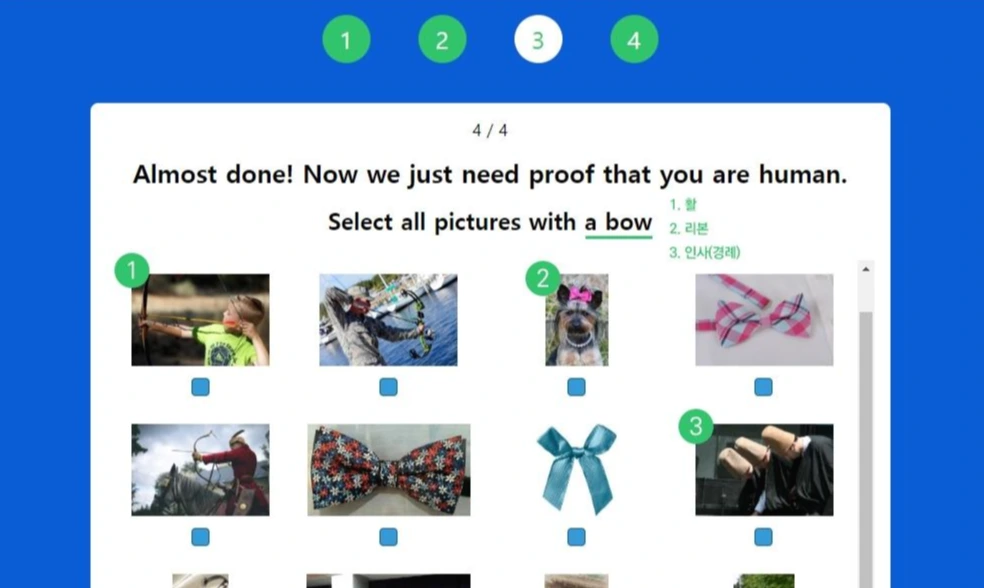The height and width of the screenshot is (588, 984).
Task: Check the box under the boy archer photo
Action: coord(200,387)
